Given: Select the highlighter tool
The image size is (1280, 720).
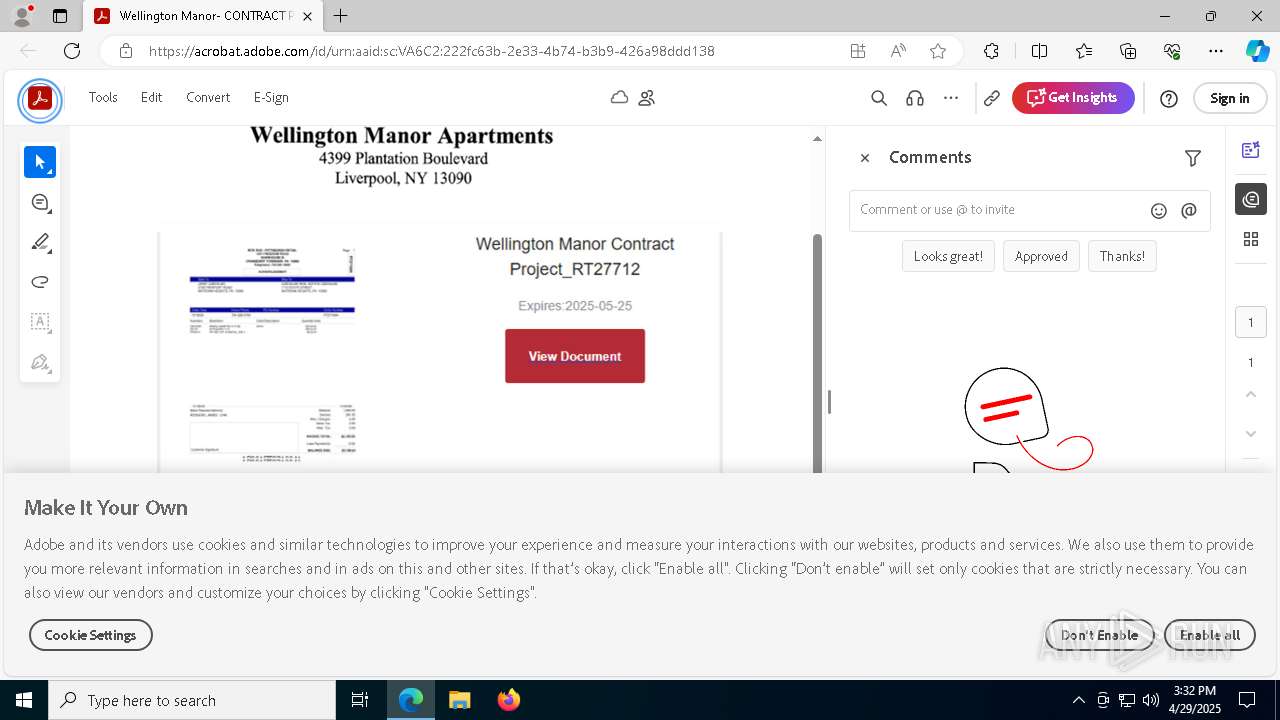Looking at the screenshot, I should point(40,242).
